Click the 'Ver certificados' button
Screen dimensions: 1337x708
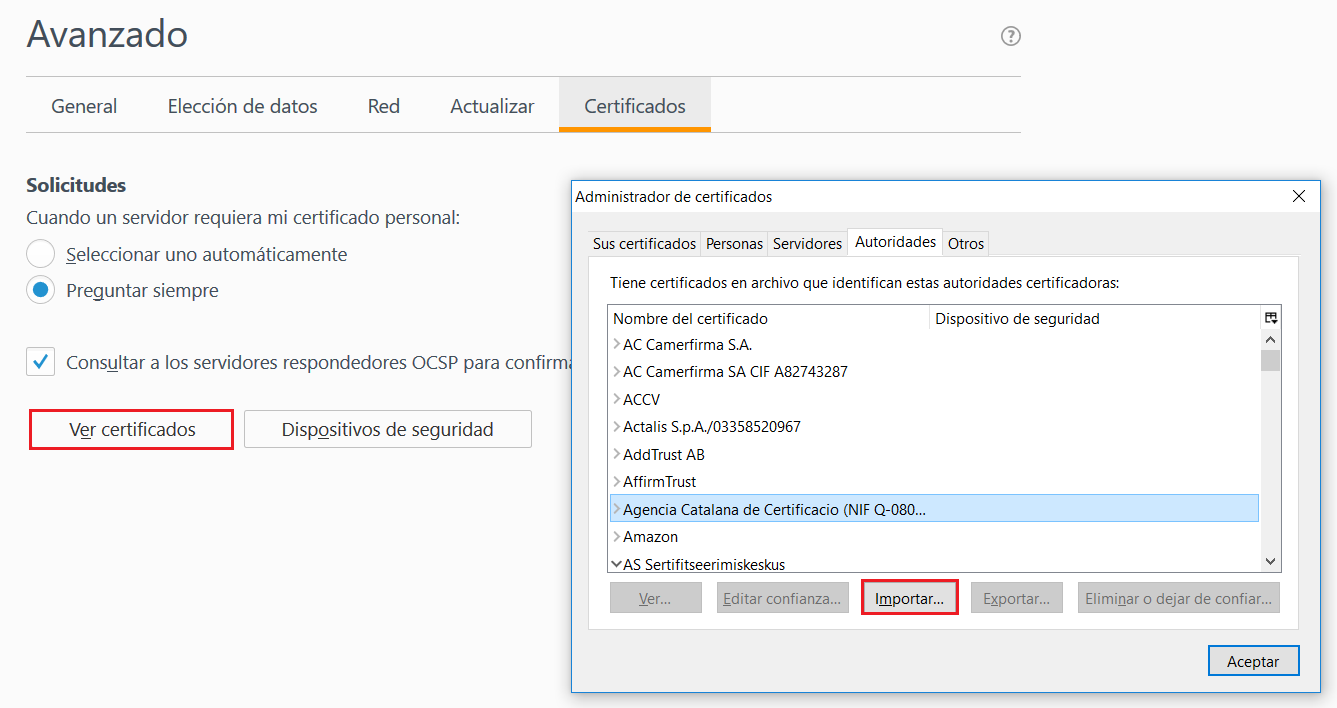coord(132,429)
